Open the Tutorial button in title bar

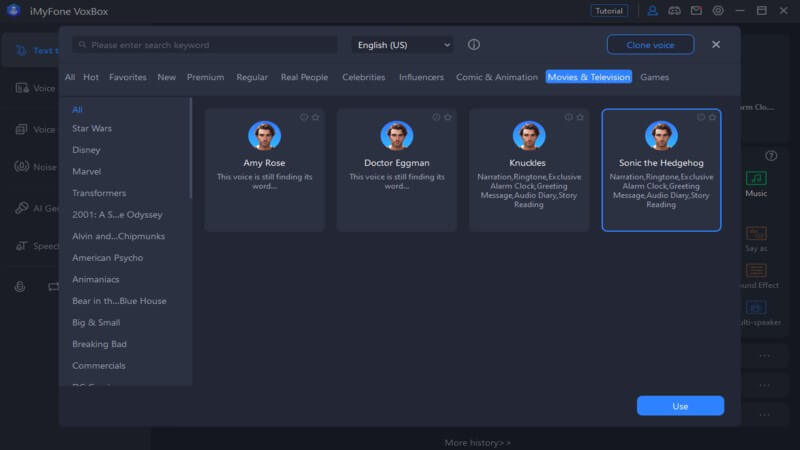(x=609, y=11)
